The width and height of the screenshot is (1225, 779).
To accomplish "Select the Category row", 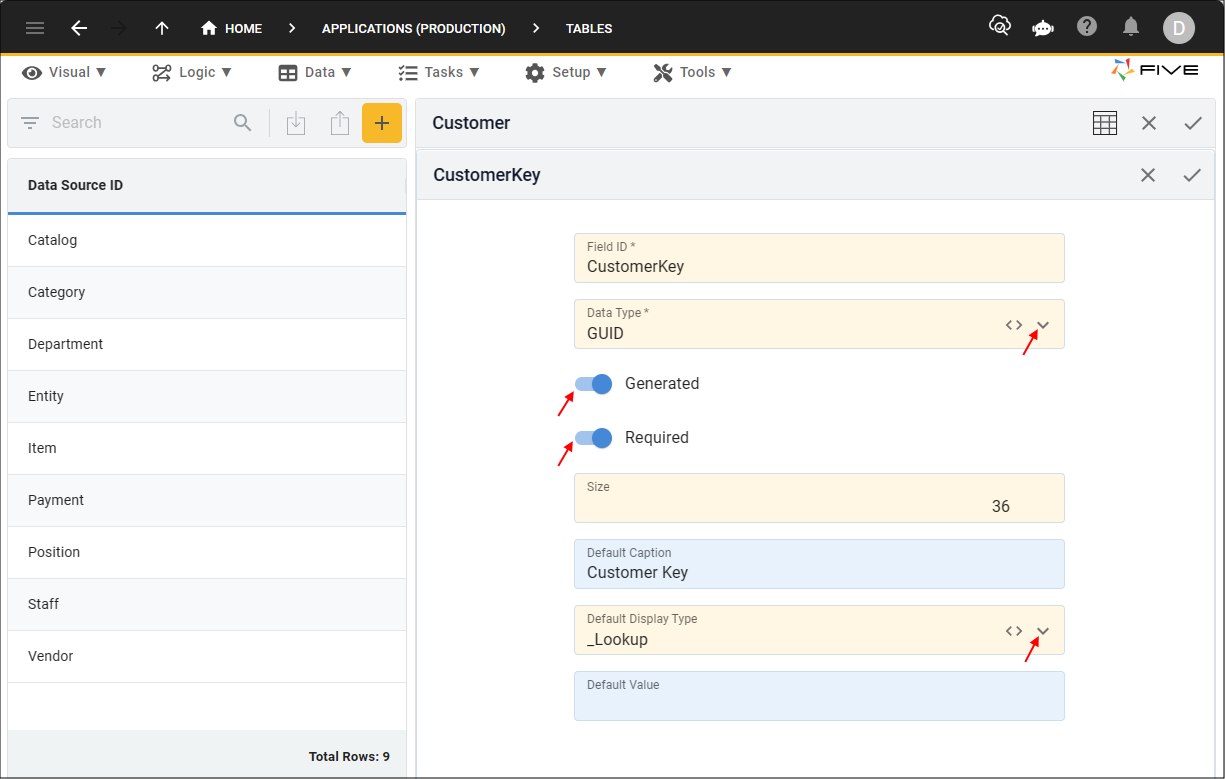I will [207, 292].
